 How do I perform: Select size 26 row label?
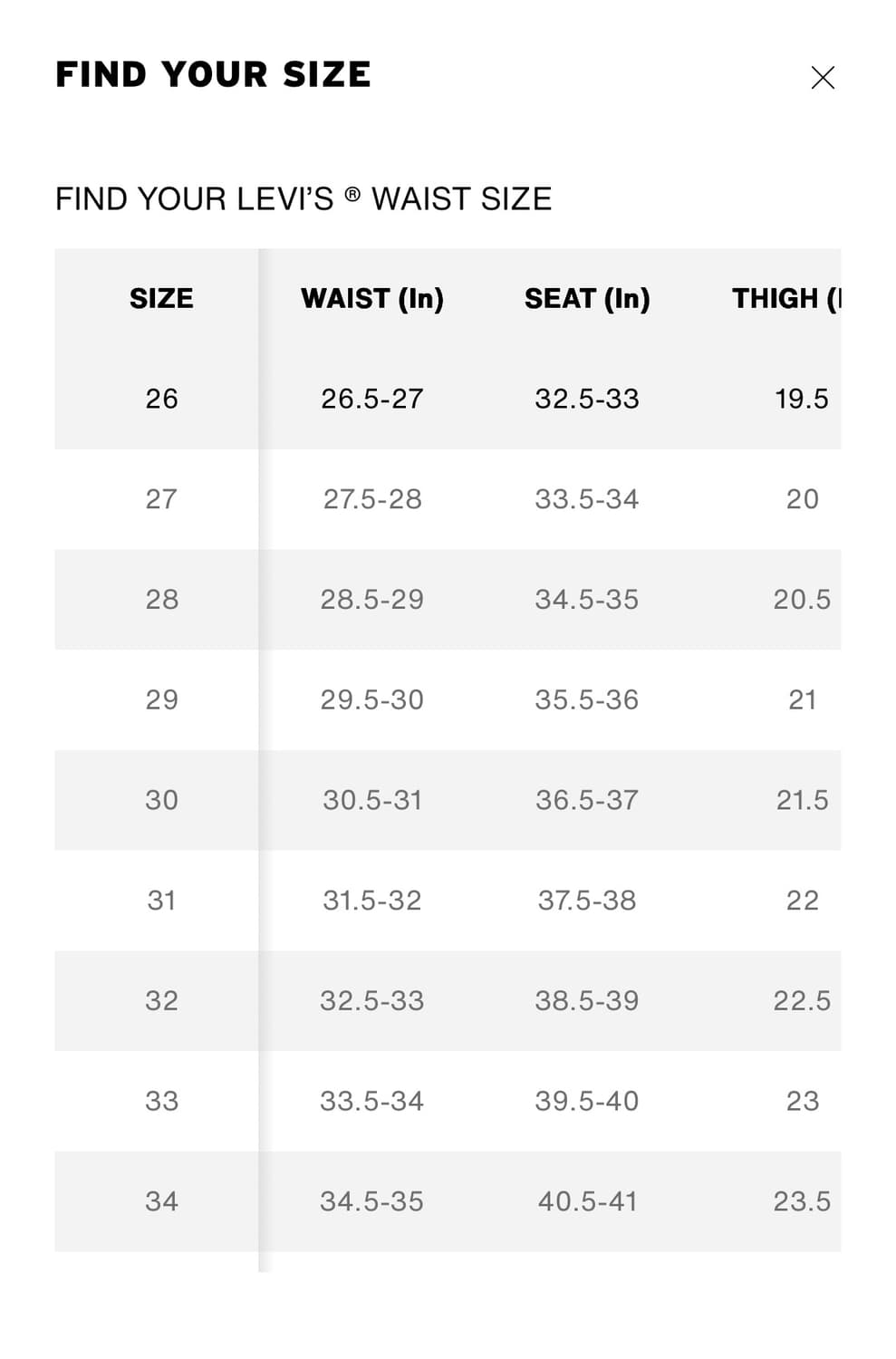point(161,399)
